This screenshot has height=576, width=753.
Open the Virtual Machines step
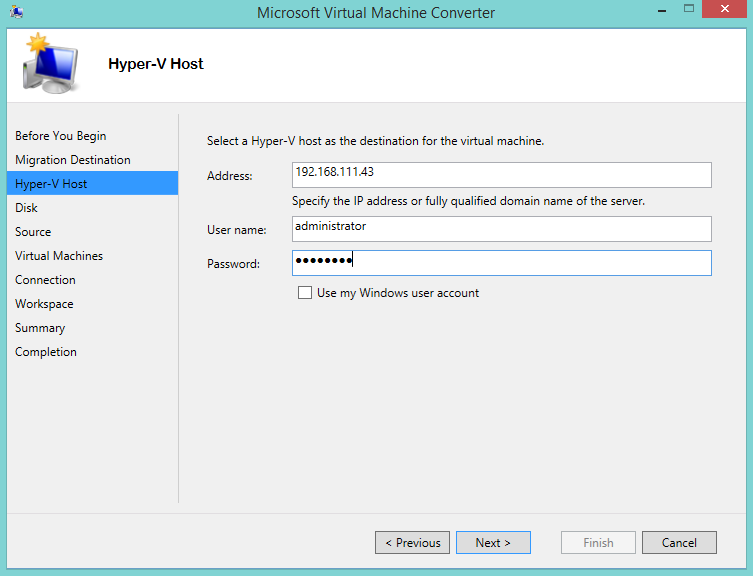(59, 256)
